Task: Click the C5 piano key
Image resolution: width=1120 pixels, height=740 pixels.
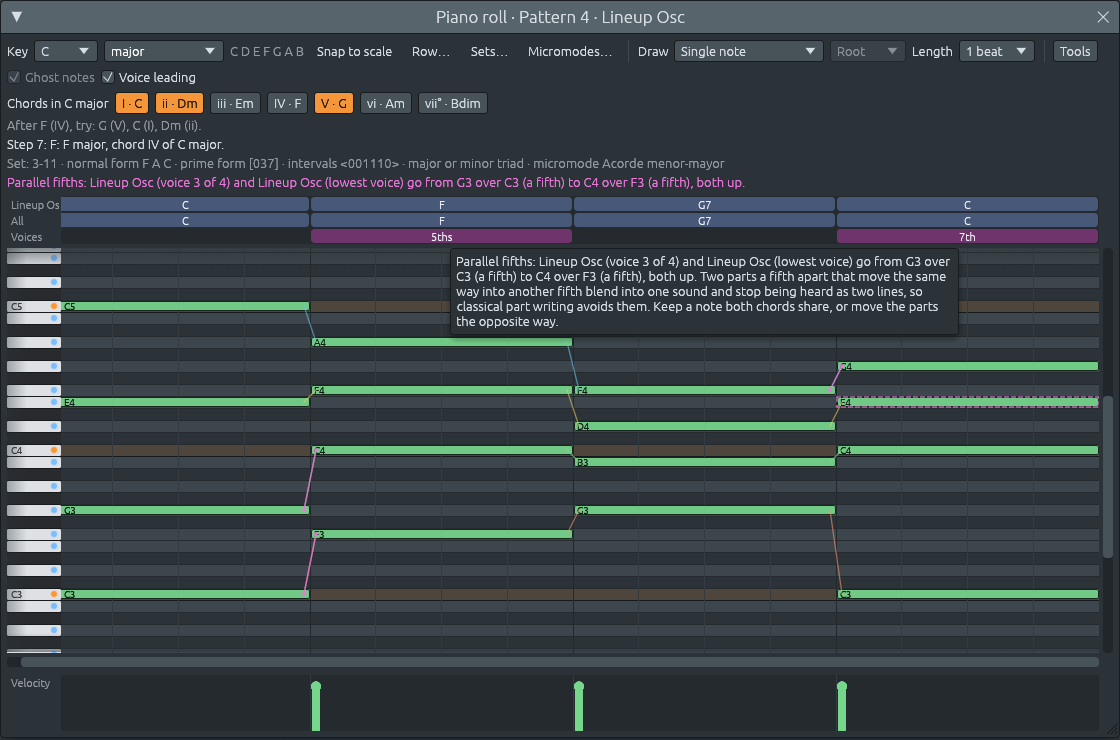Action: [x=34, y=306]
